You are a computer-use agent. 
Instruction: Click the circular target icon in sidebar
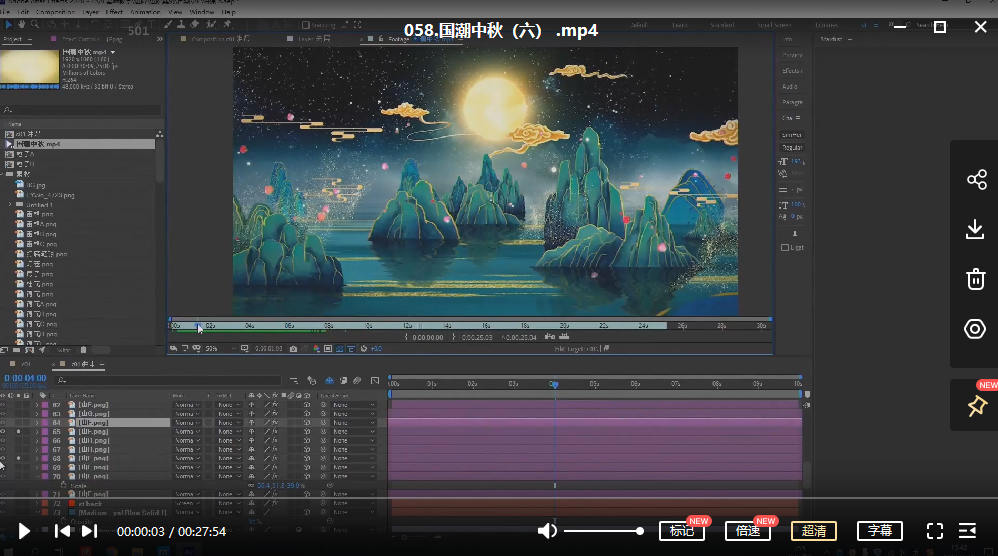tap(976, 329)
